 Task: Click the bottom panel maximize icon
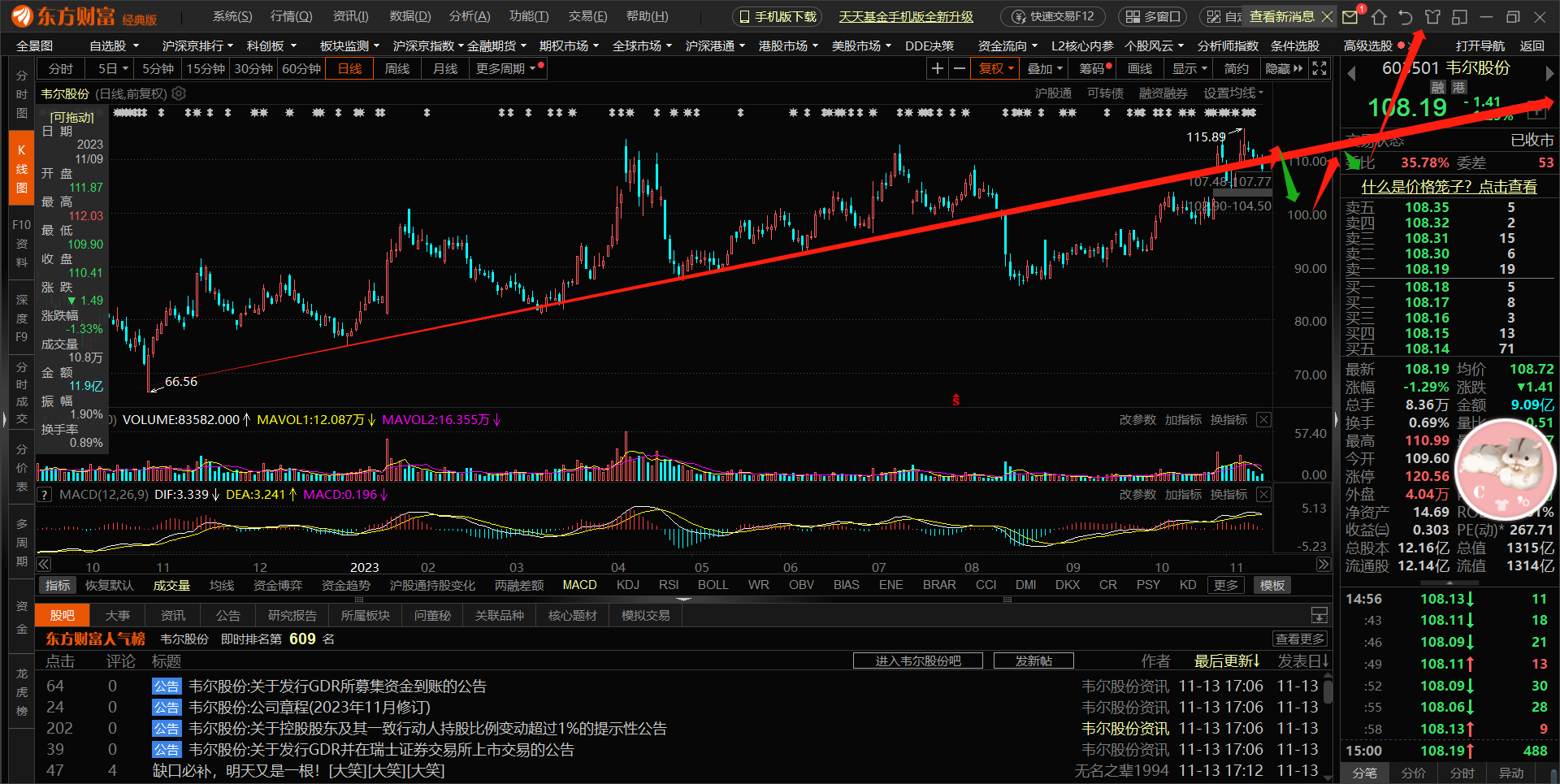click(1319, 615)
